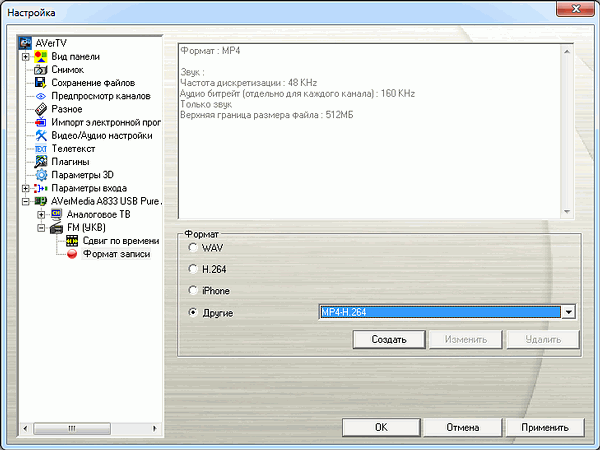
Task: Expand the Параметры входа tree node
Action: (26, 188)
